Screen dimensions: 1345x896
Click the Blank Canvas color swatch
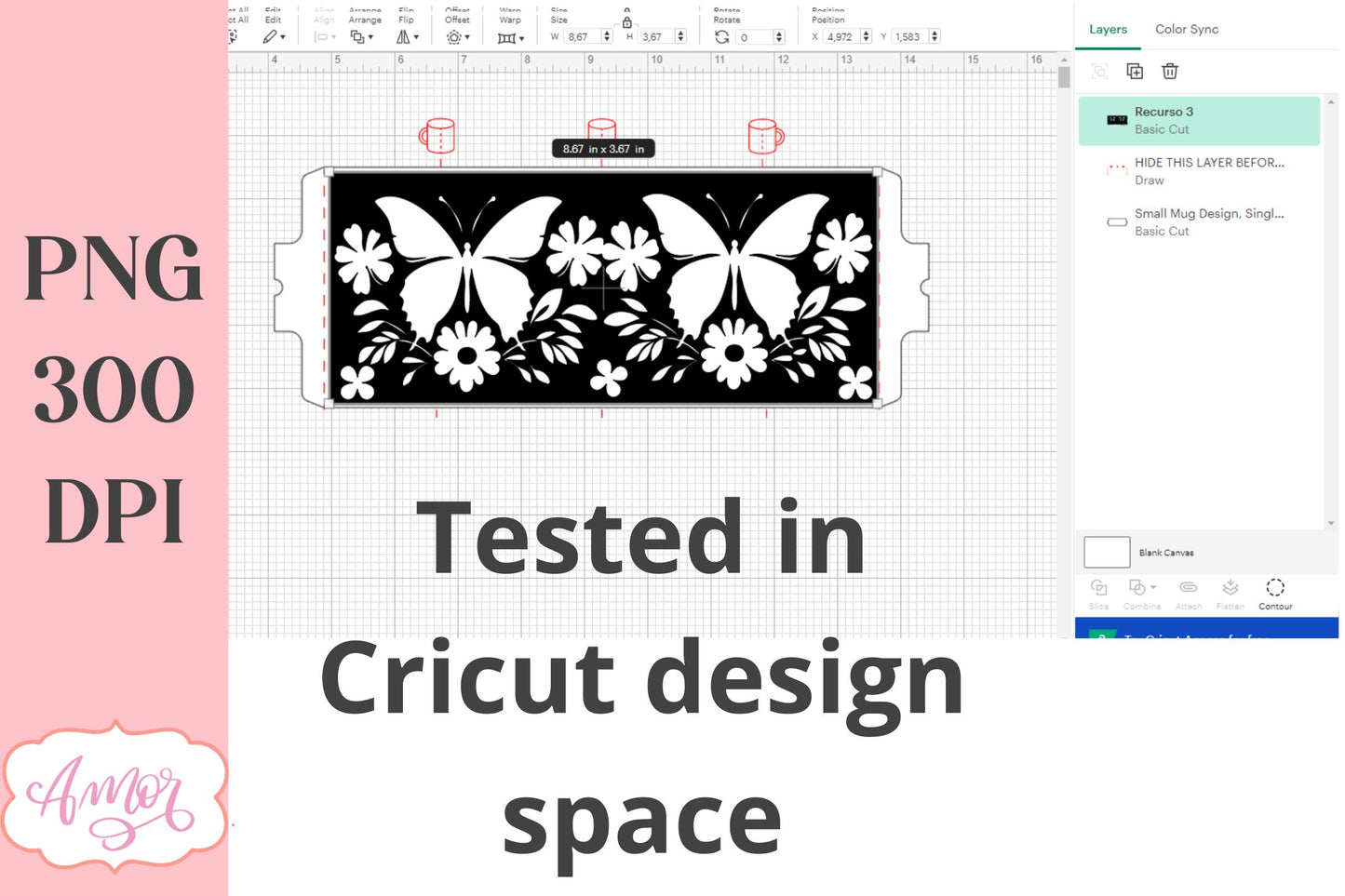(1107, 553)
